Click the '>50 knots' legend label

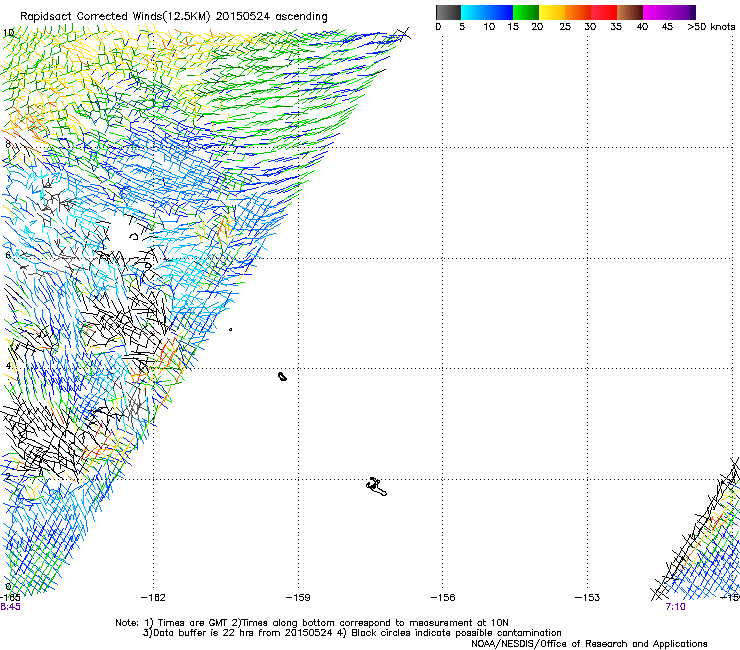[711, 27]
